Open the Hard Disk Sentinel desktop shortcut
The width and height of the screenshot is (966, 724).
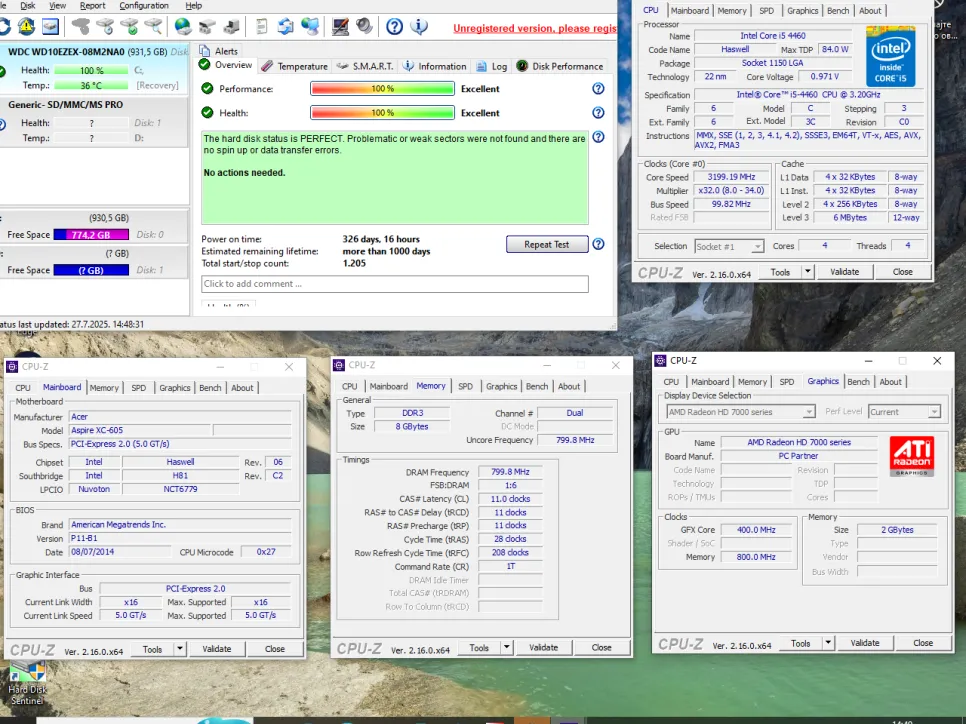click(x=27, y=683)
